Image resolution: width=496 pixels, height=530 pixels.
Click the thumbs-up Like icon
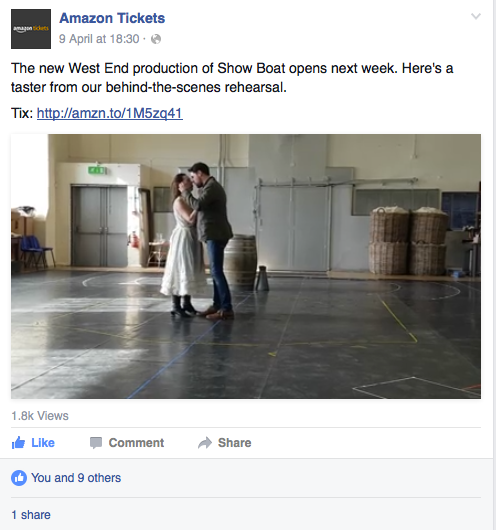click(18, 442)
